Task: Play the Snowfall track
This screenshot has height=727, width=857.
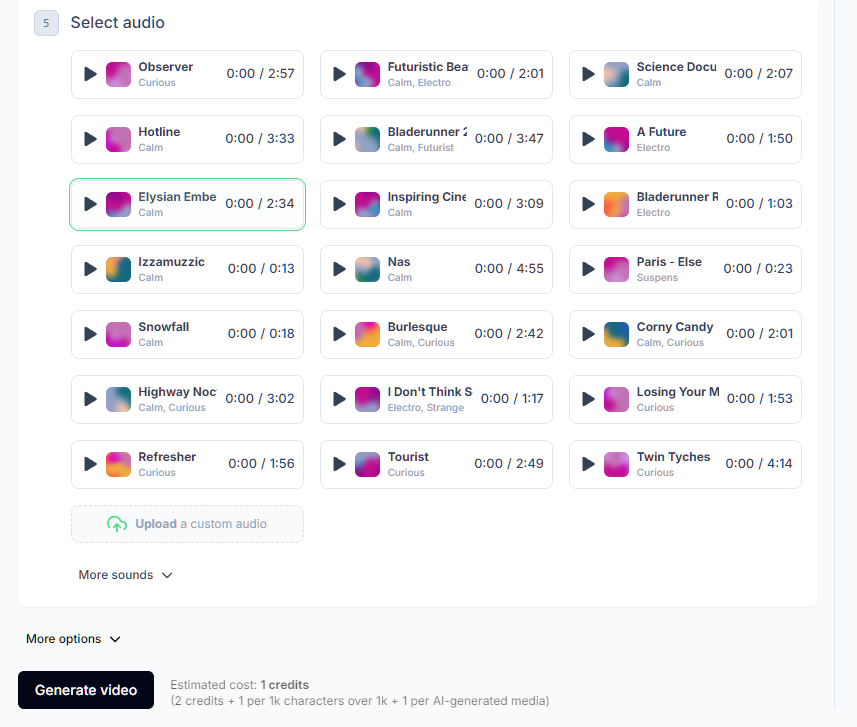Action: click(x=90, y=334)
